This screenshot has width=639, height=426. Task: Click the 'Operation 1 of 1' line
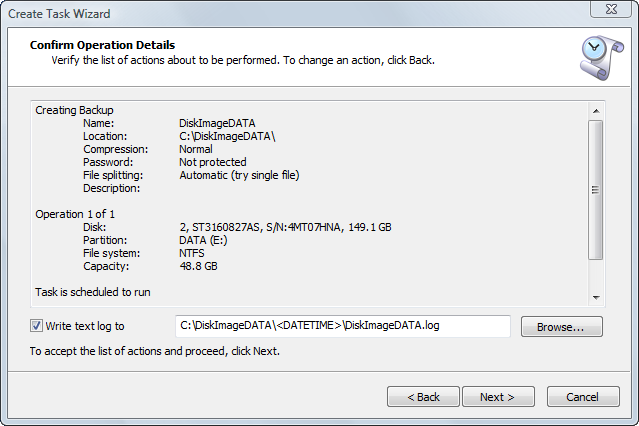[75, 214]
